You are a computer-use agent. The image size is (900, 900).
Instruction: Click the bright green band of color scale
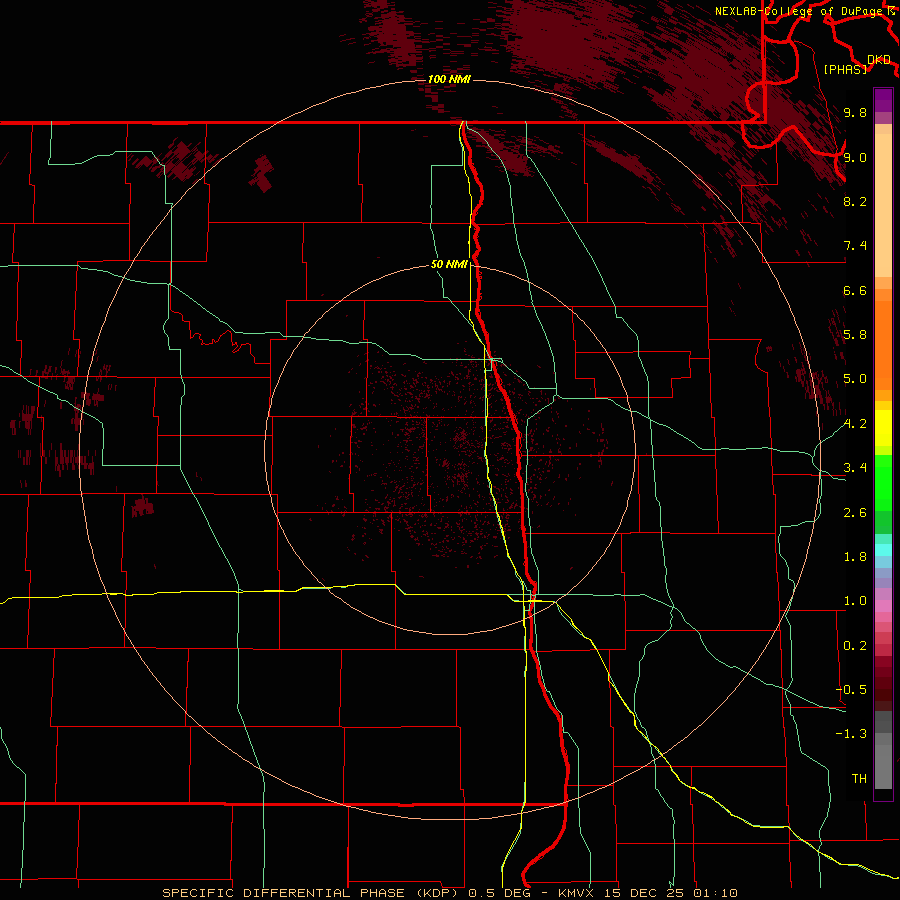[x=883, y=482]
